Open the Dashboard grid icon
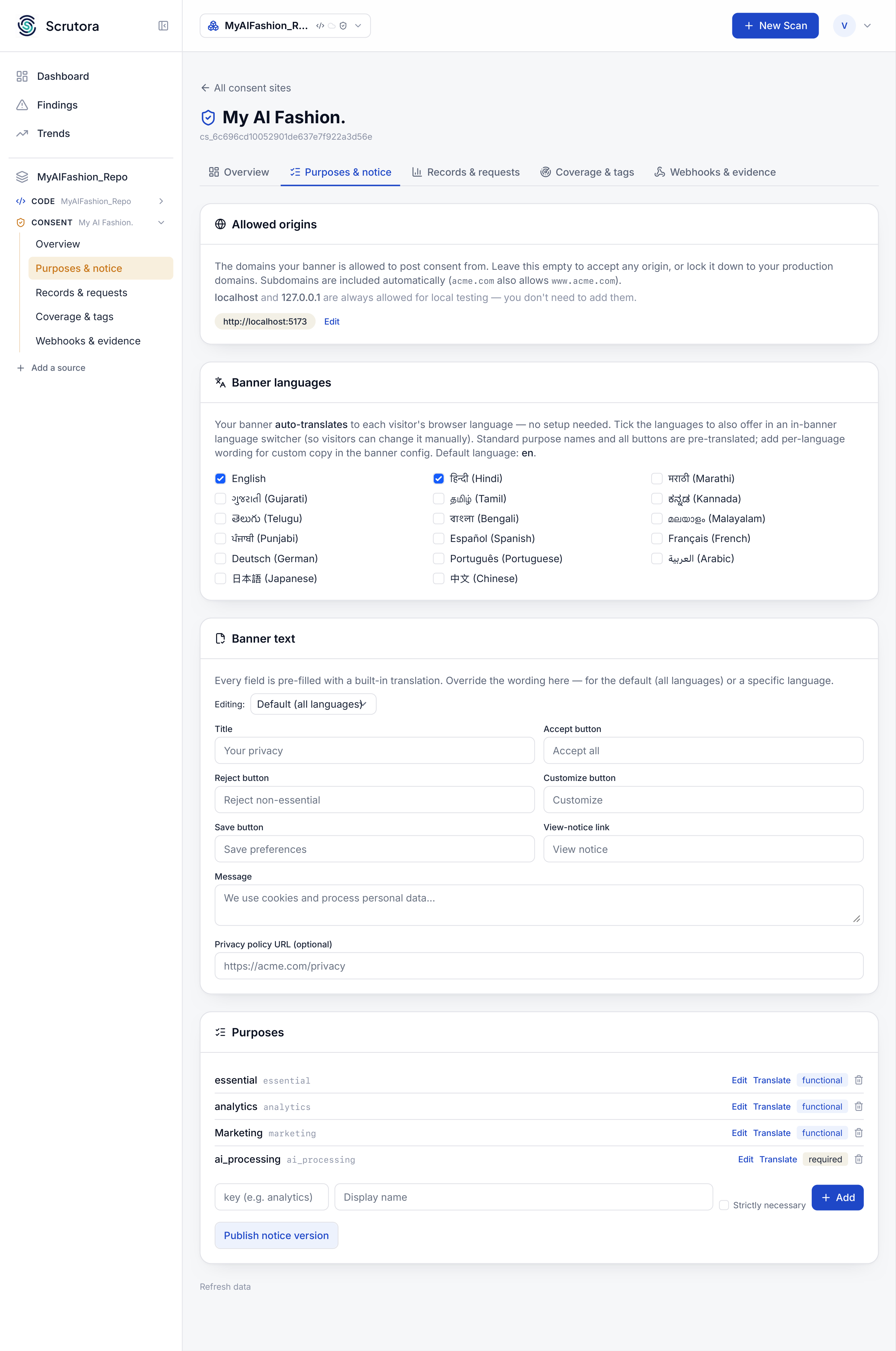 (22, 77)
